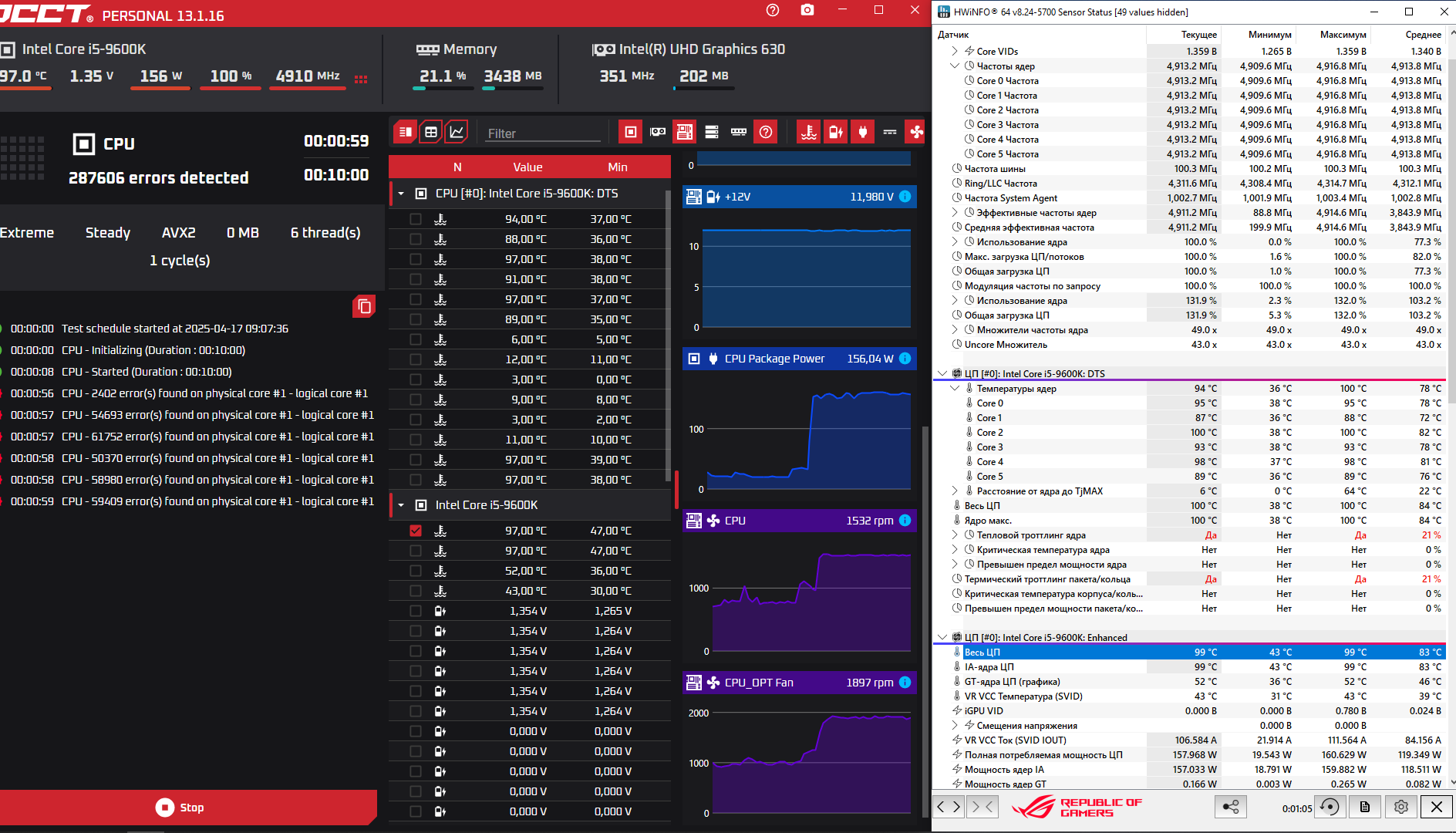Copy the test log to clipboard

[x=364, y=306]
